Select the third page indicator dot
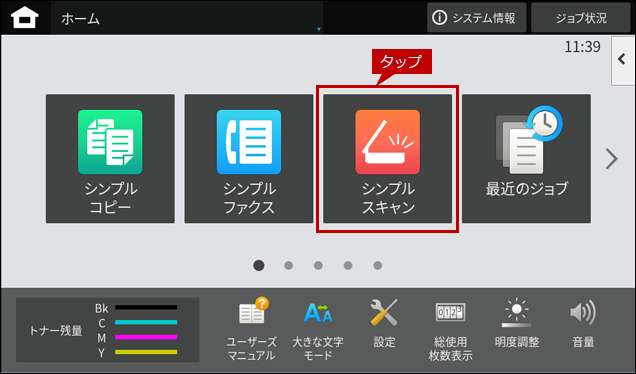The height and width of the screenshot is (374, 636). (318, 265)
